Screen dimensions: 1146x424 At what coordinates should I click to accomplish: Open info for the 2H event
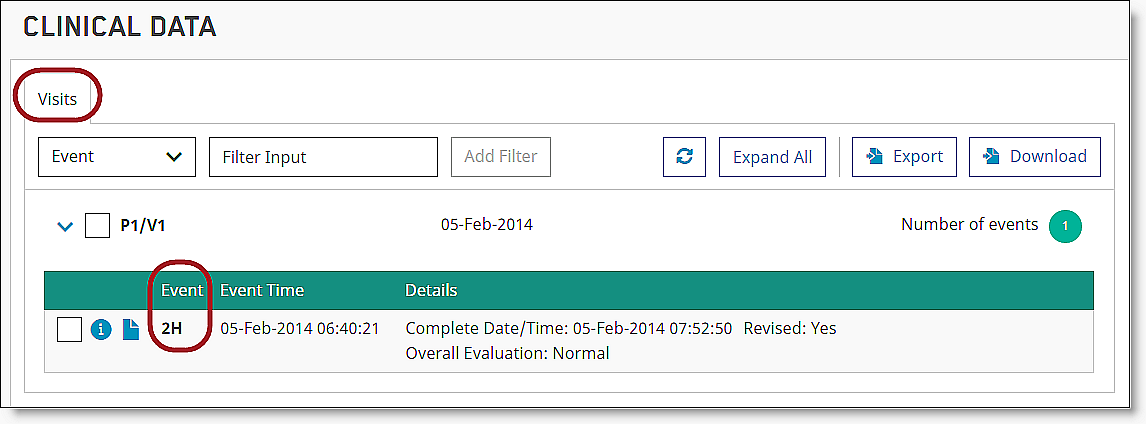[x=101, y=329]
